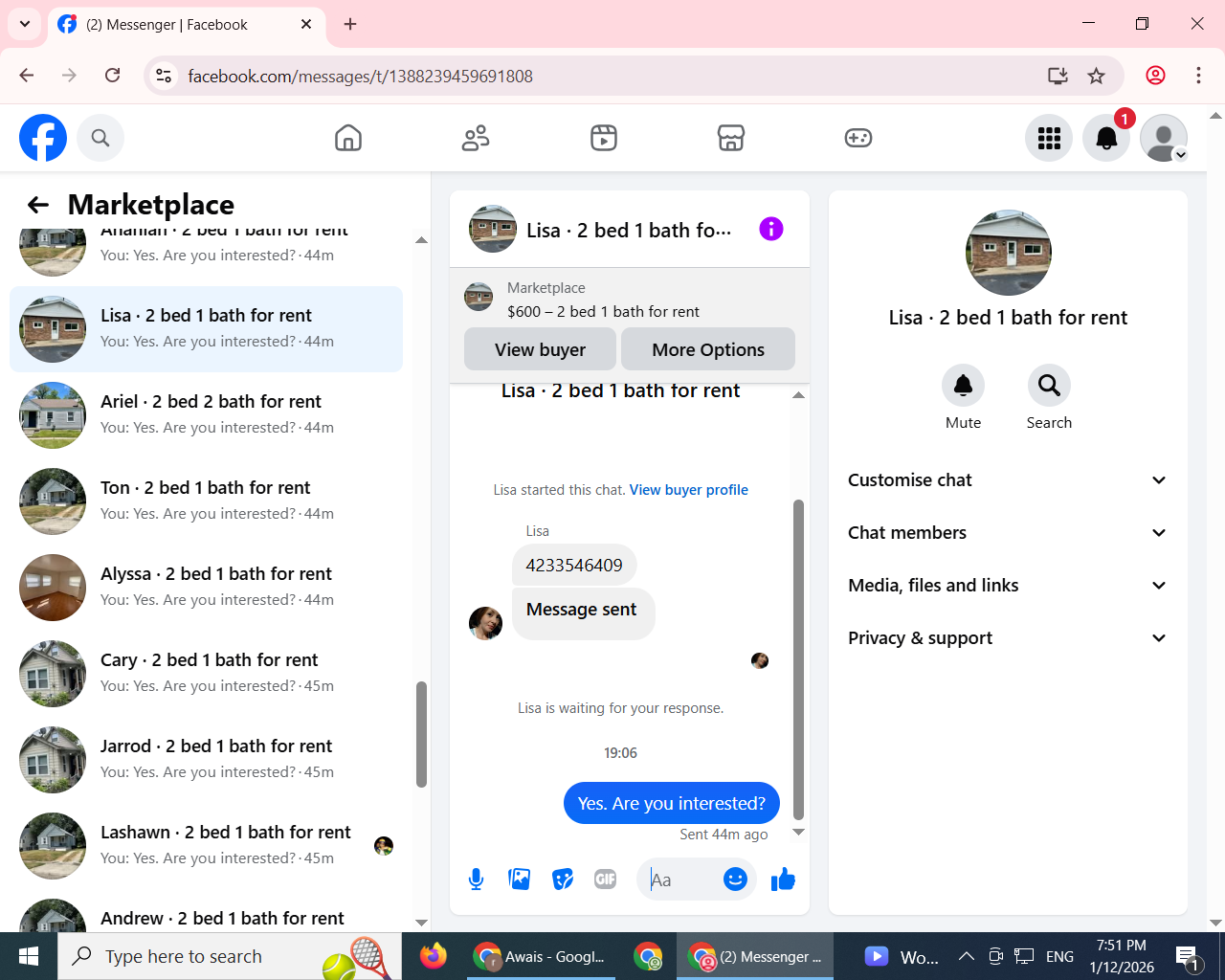This screenshot has height=980, width=1225.
Task: Search in conversation via magnifier icon
Action: coord(1049,386)
